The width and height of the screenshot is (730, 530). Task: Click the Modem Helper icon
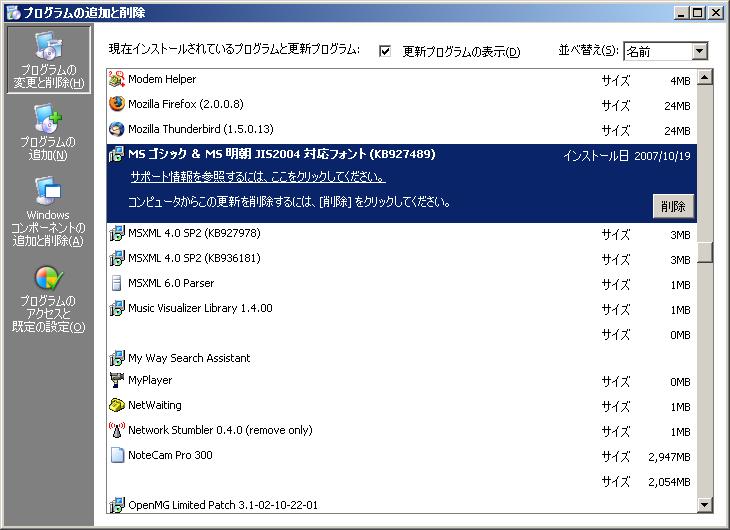(x=117, y=79)
